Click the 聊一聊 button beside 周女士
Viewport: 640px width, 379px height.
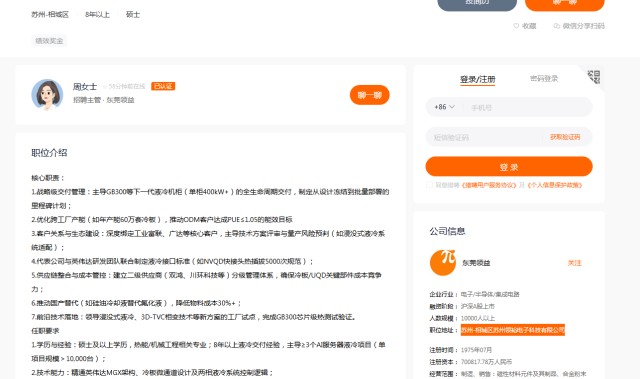click(369, 95)
